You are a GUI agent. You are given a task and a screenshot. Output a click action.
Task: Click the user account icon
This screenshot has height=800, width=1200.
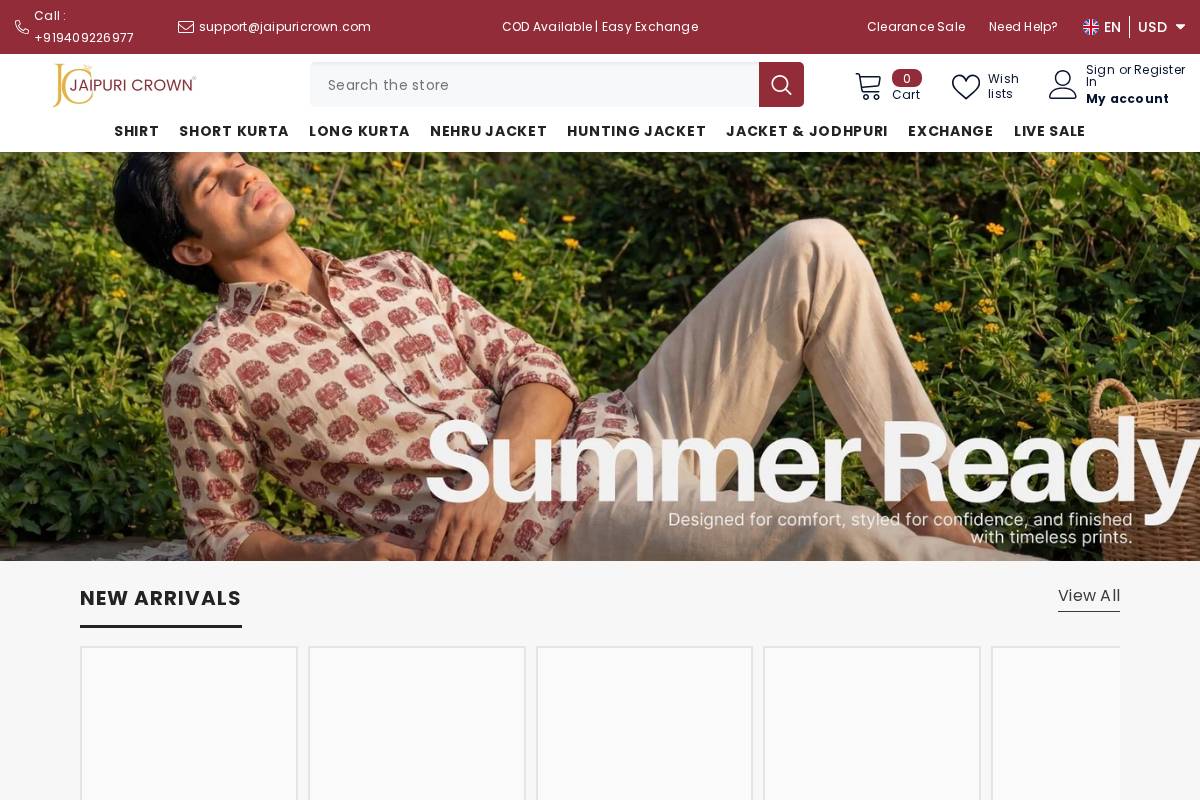point(1062,84)
